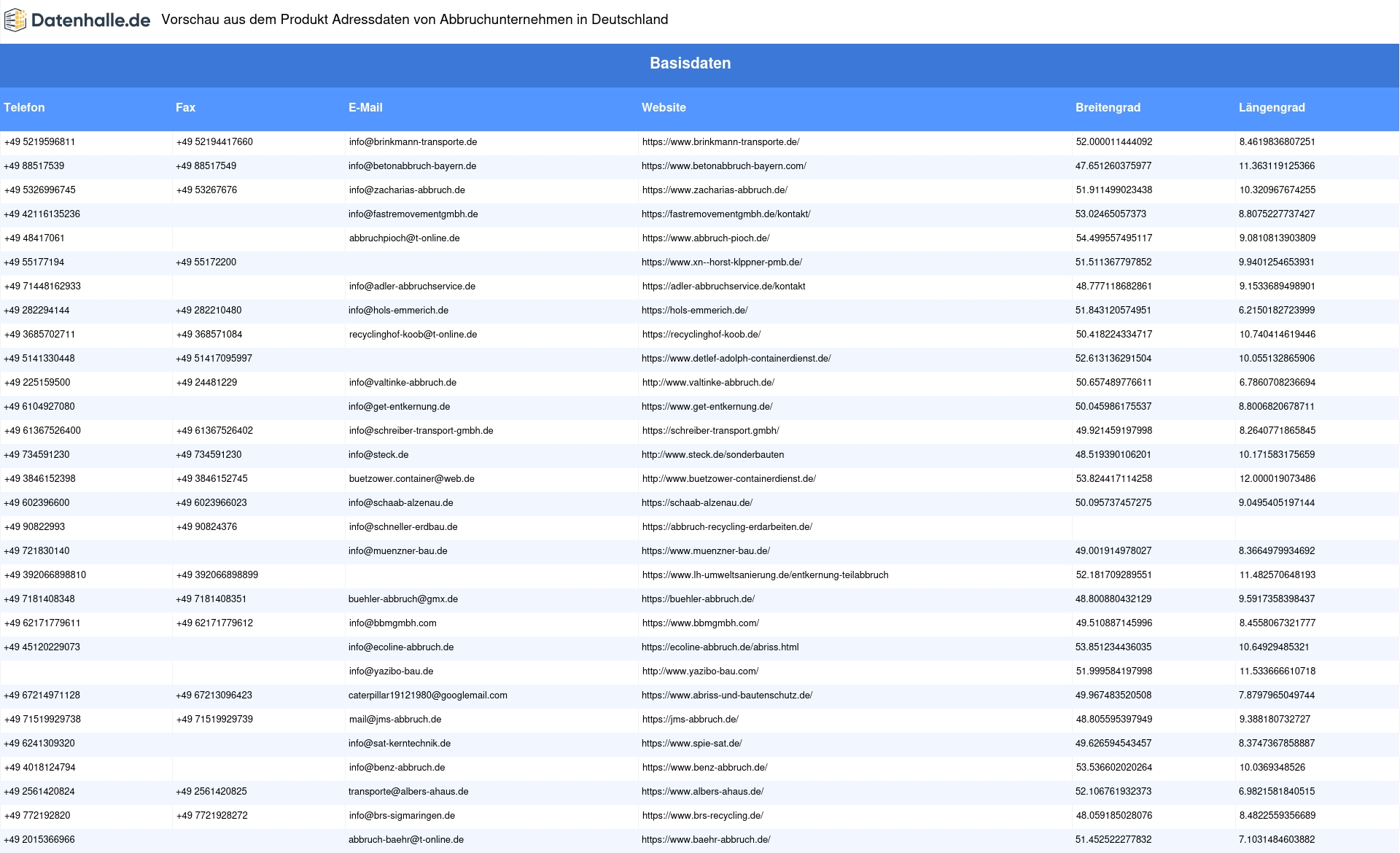This screenshot has height=853, width=1400.
Task: Click the Website column header
Action: [x=664, y=108]
